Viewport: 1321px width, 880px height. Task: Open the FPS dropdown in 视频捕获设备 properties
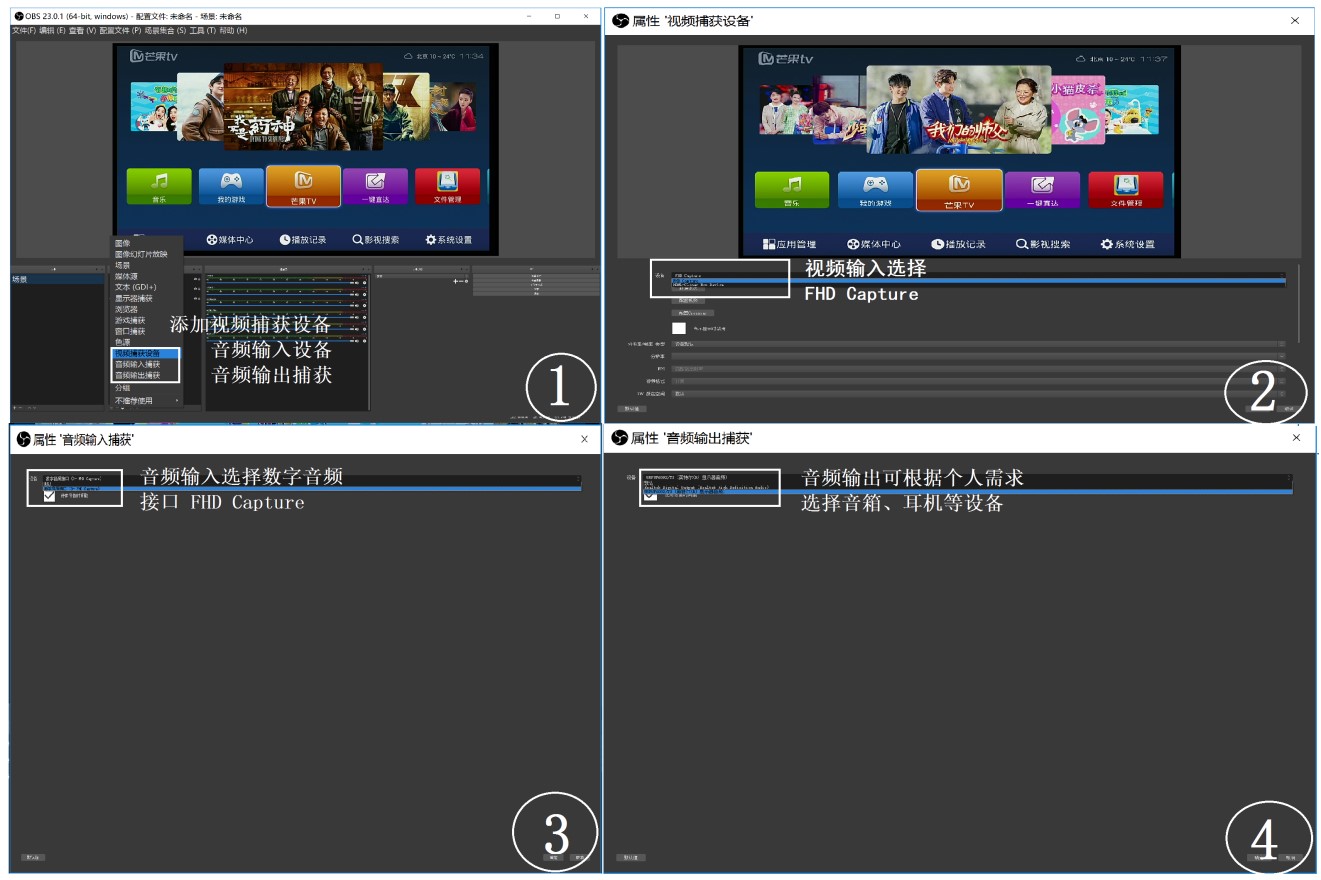[x=979, y=369]
